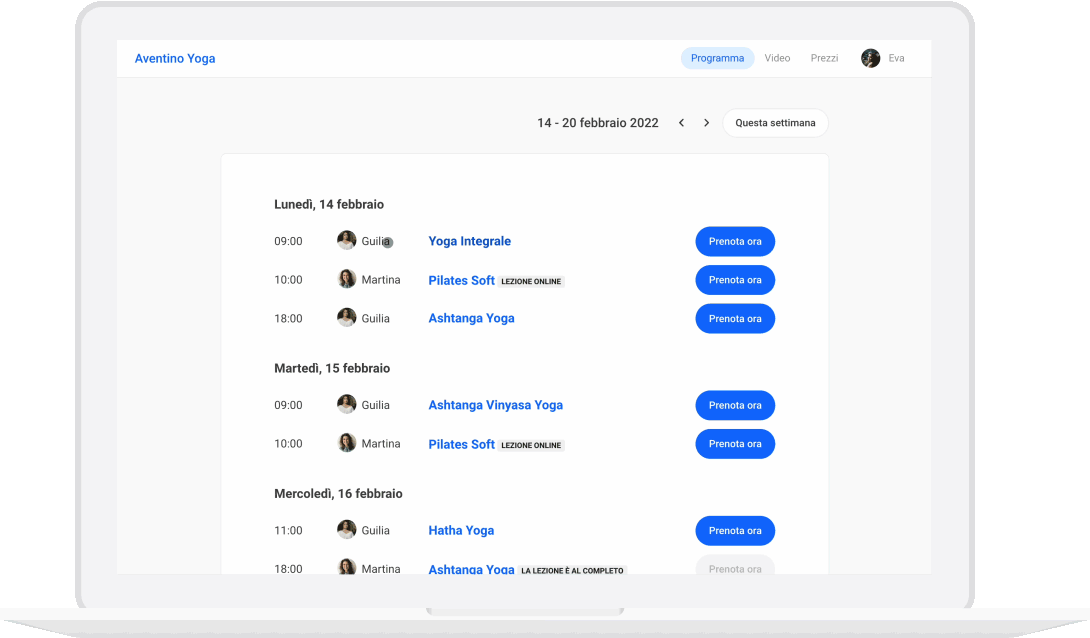
Task: Click the previous week arrow
Action: pyautogui.click(x=681, y=123)
